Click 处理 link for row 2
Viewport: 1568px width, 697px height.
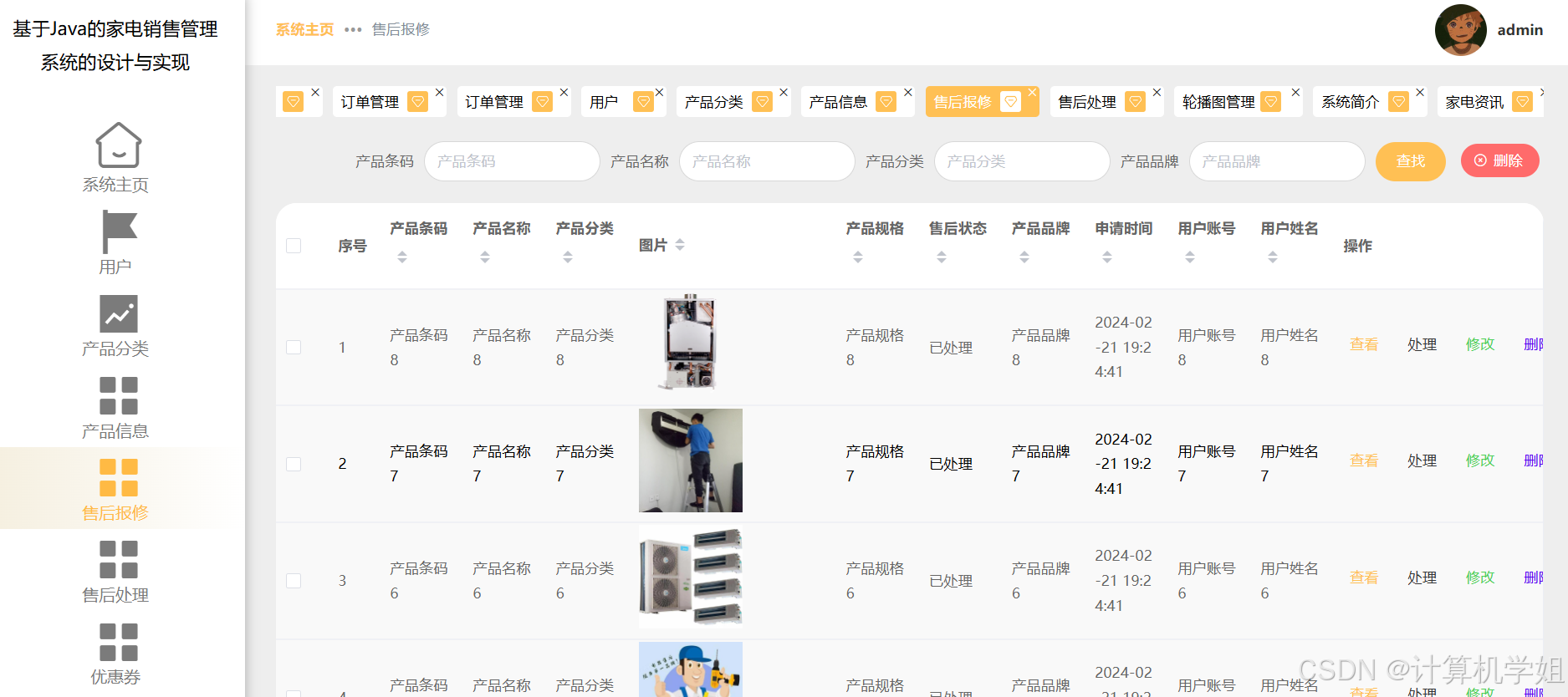click(x=1422, y=460)
